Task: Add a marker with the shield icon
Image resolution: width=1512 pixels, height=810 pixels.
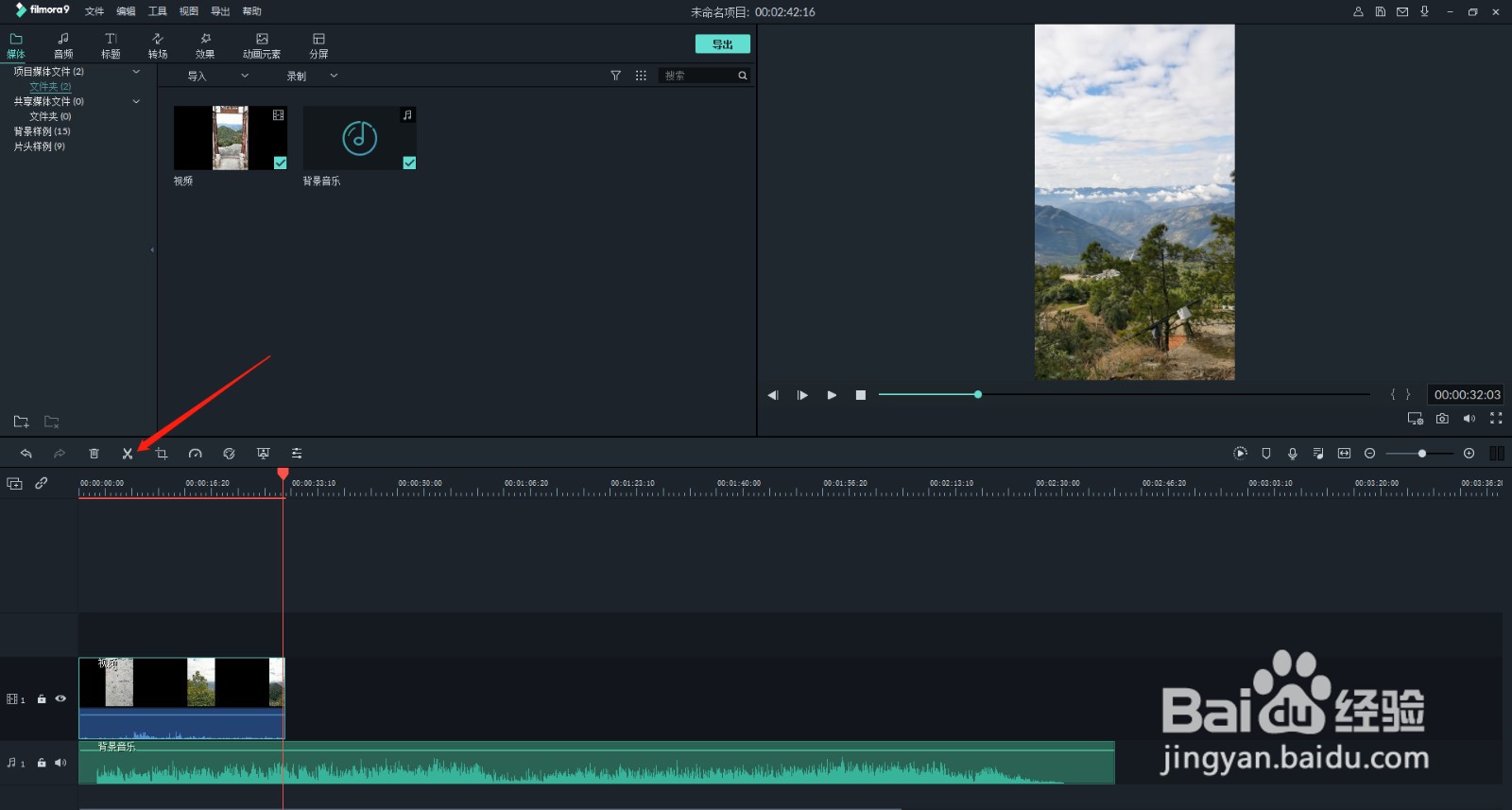Action: pos(1266,454)
